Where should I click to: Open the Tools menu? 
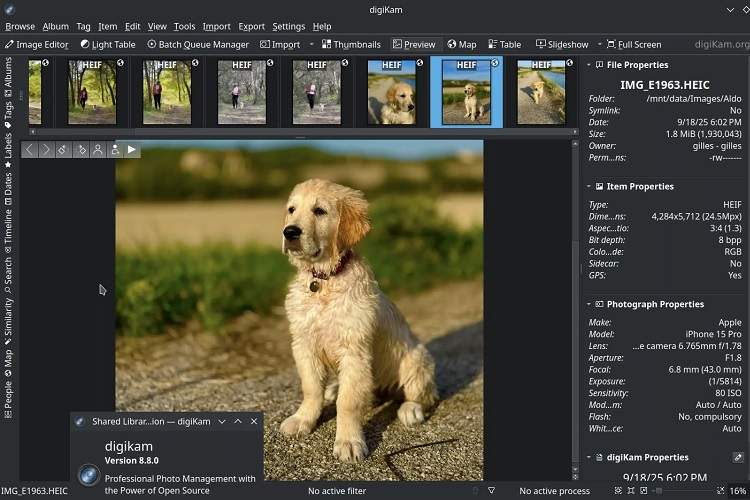[x=184, y=27]
